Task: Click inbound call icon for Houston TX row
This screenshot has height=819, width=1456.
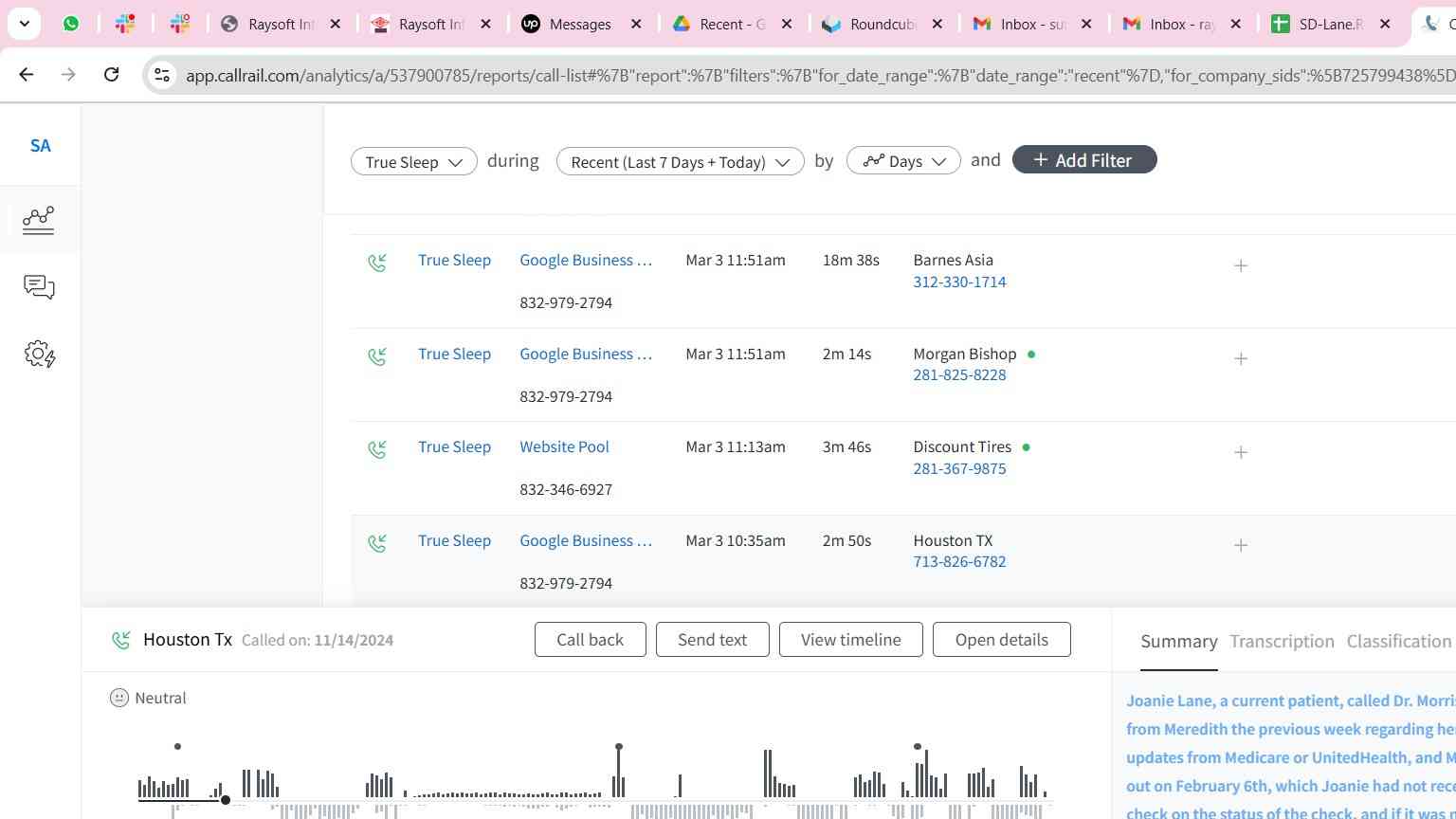Action: pos(377,543)
